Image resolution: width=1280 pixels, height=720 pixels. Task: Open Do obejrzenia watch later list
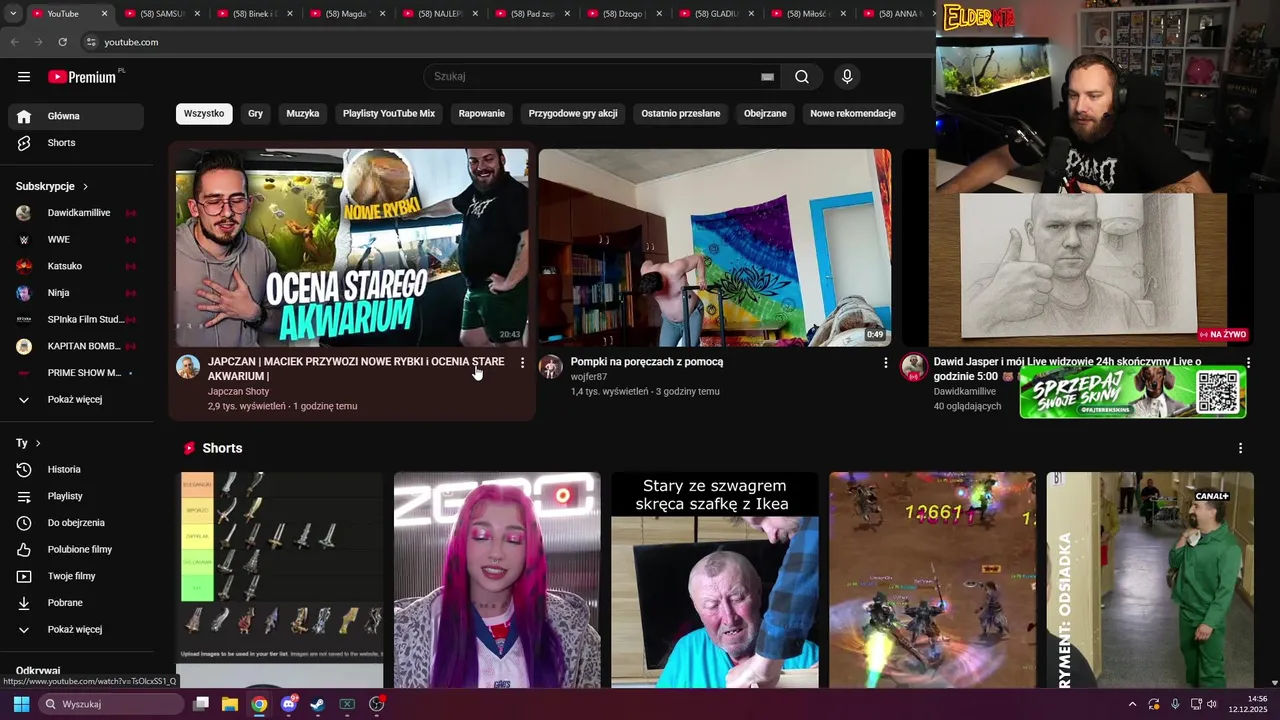(x=76, y=523)
